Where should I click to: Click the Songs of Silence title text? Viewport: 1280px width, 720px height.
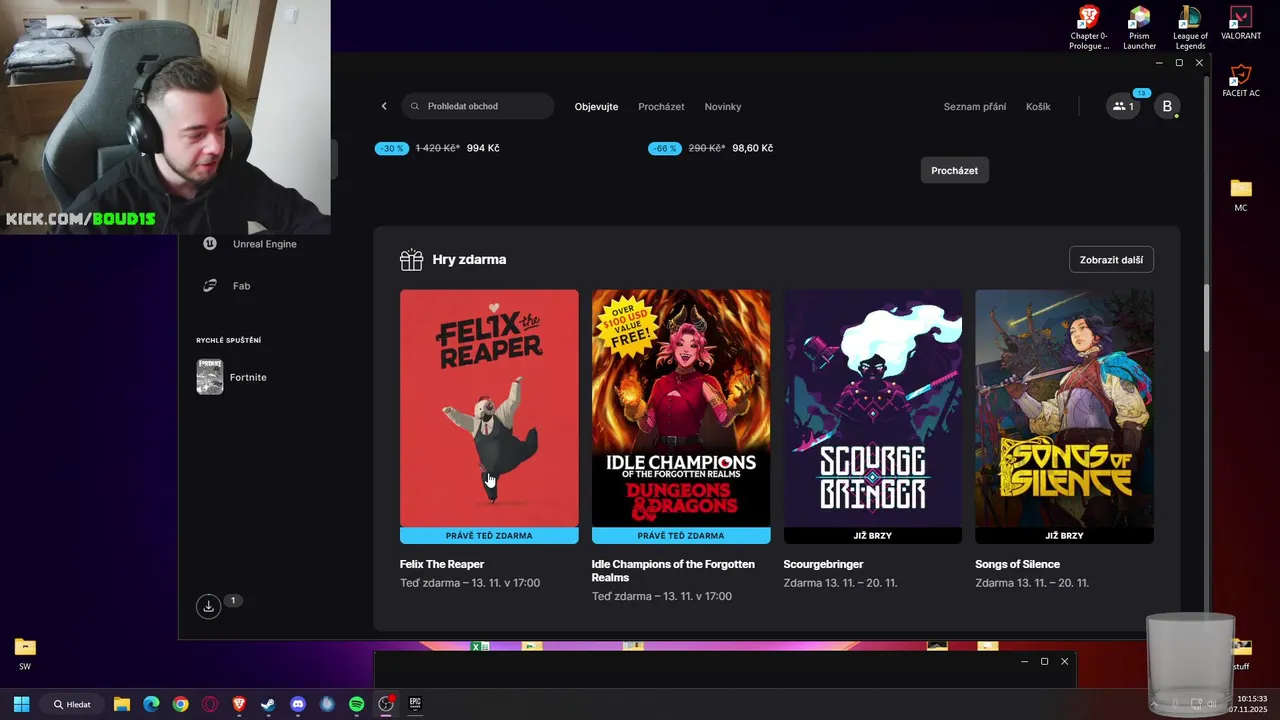click(x=1017, y=564)
